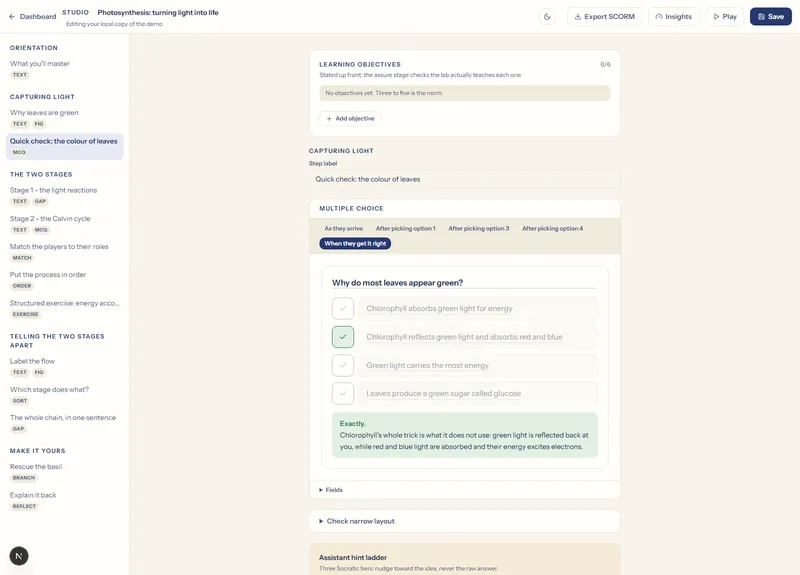
Task: Open 'Put the process in order' step
Action: click(x=64, y=280)
